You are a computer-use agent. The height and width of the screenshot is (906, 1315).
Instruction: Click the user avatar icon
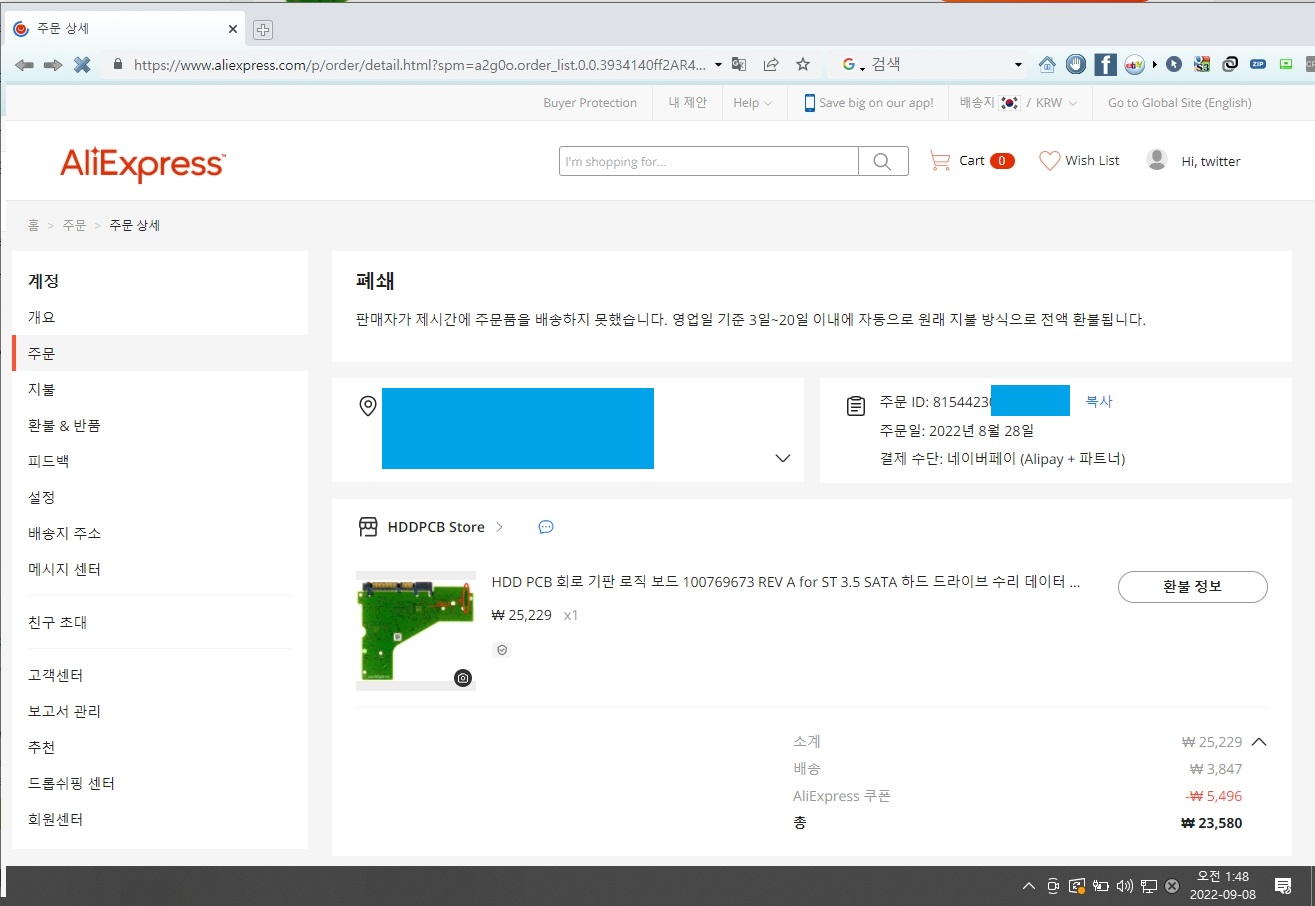click(x=1157, y=160)
